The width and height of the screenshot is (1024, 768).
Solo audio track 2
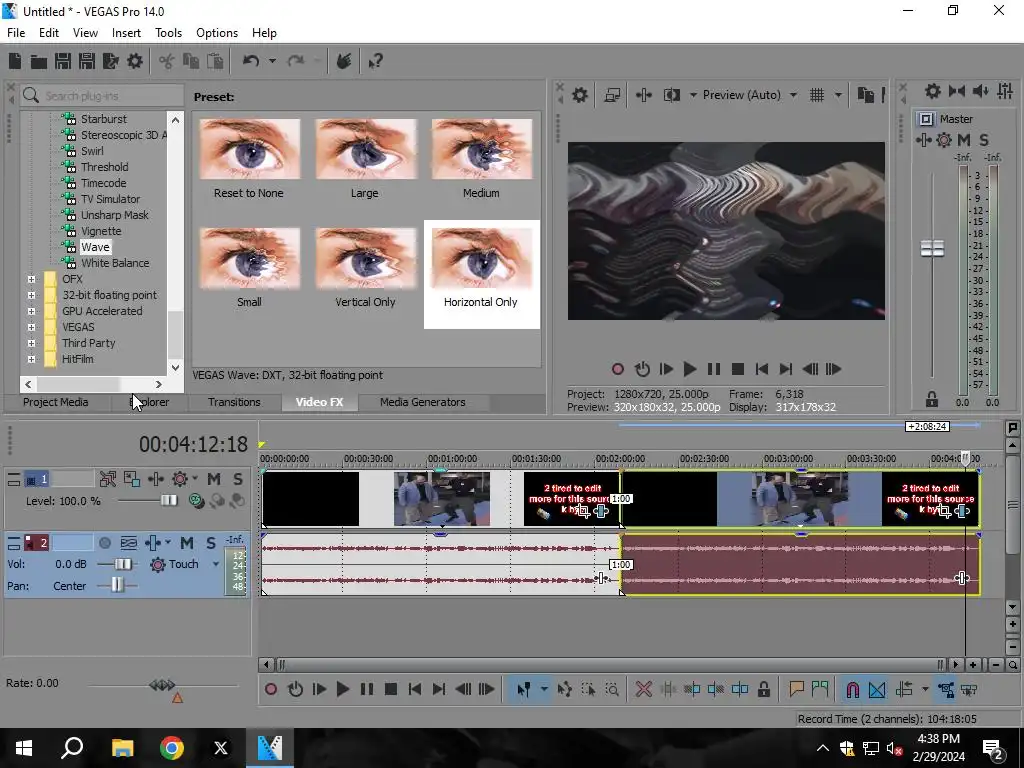click(211, 543)
